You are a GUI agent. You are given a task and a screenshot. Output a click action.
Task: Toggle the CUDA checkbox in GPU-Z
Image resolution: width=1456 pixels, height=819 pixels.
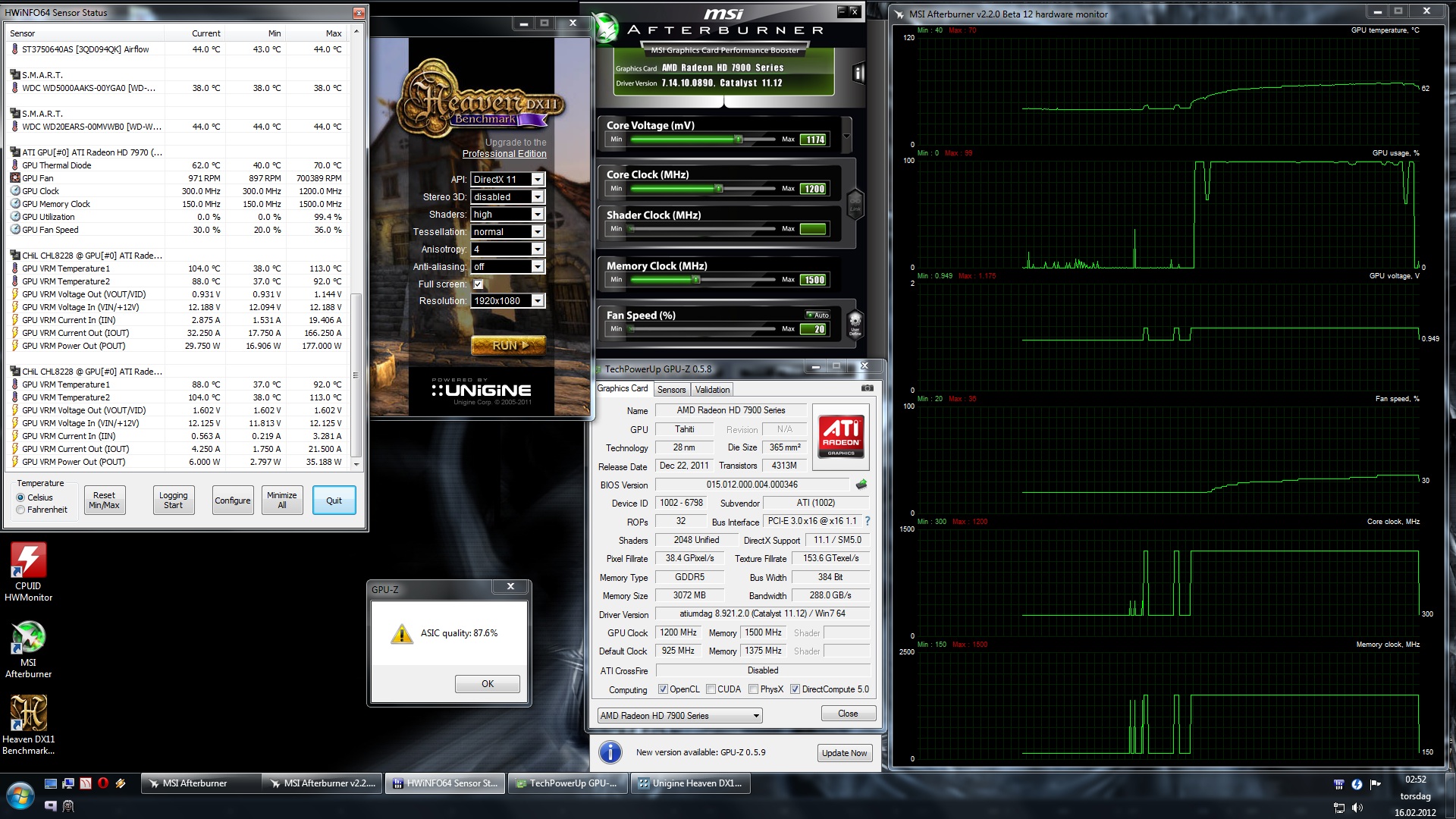coord(711,689)
